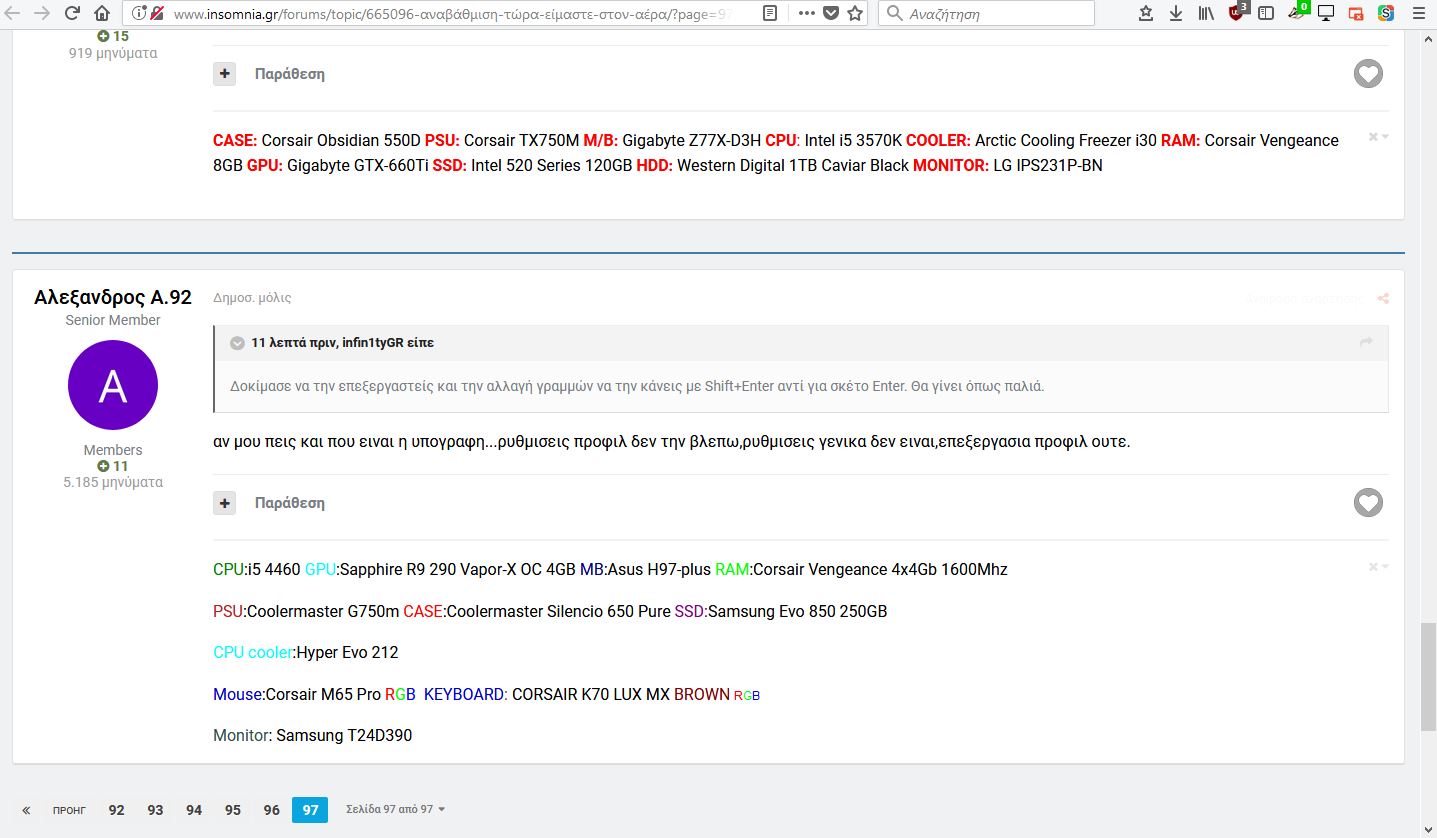This screenshot has height=838, width=1437.
Task: Click the Αναζήτηση search field
Action: click(986, 13)
